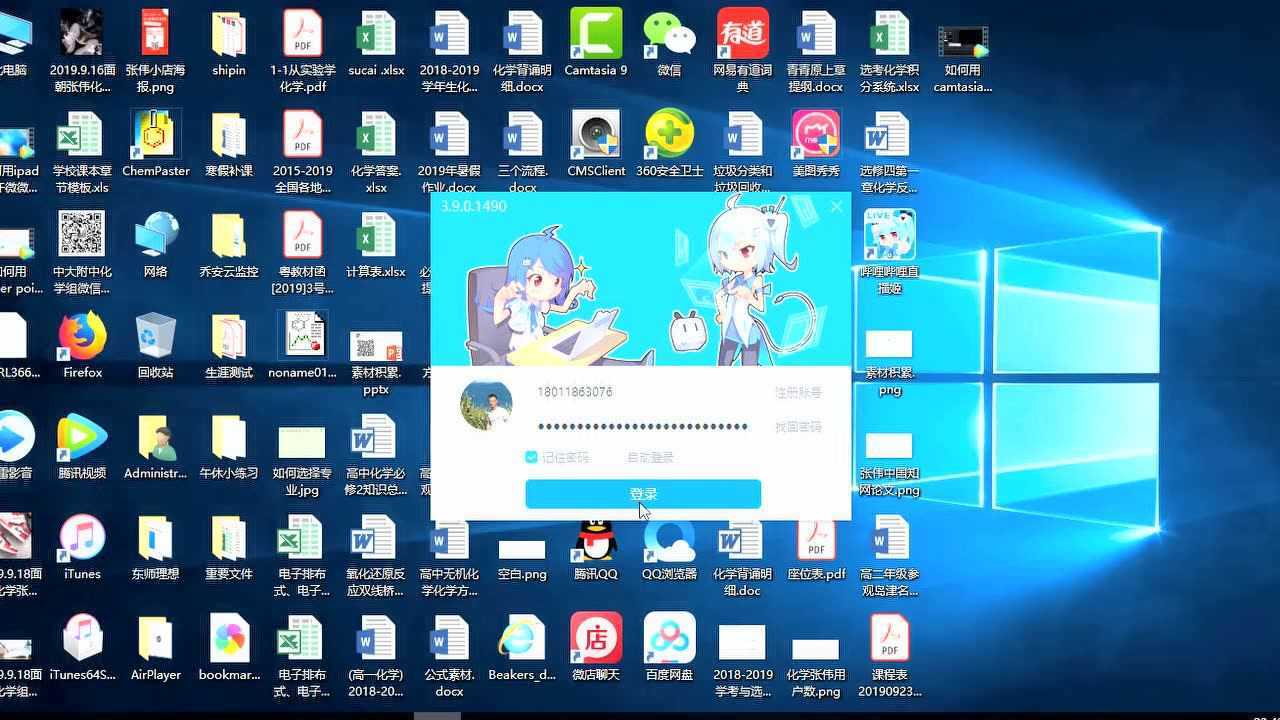
Task: Open 网易有道词典 desktop shortcut
Action: pos(742,51)
